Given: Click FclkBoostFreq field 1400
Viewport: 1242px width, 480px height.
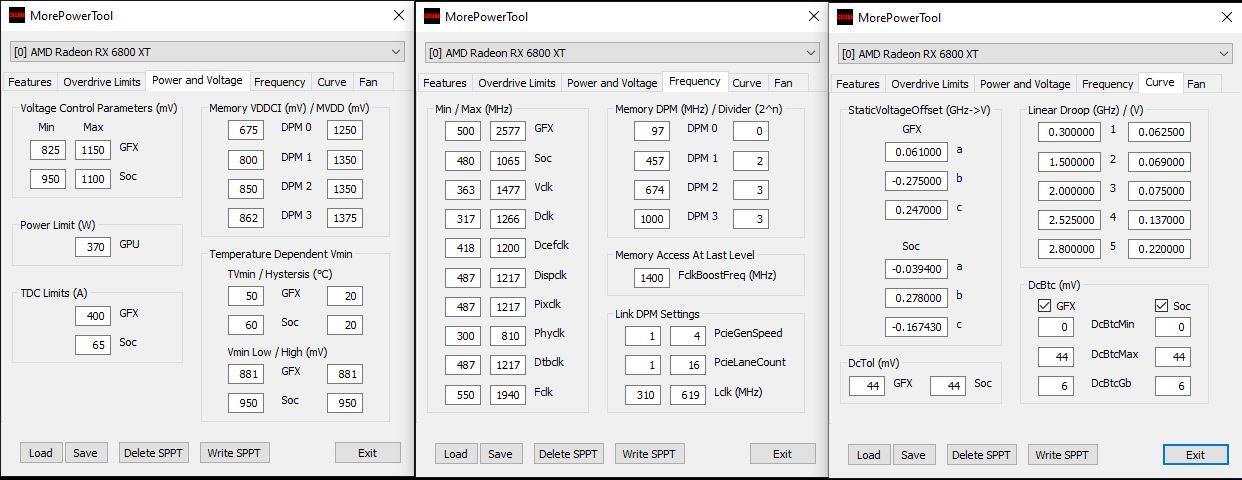Looking at the screenshot, I should click(652, 278).
